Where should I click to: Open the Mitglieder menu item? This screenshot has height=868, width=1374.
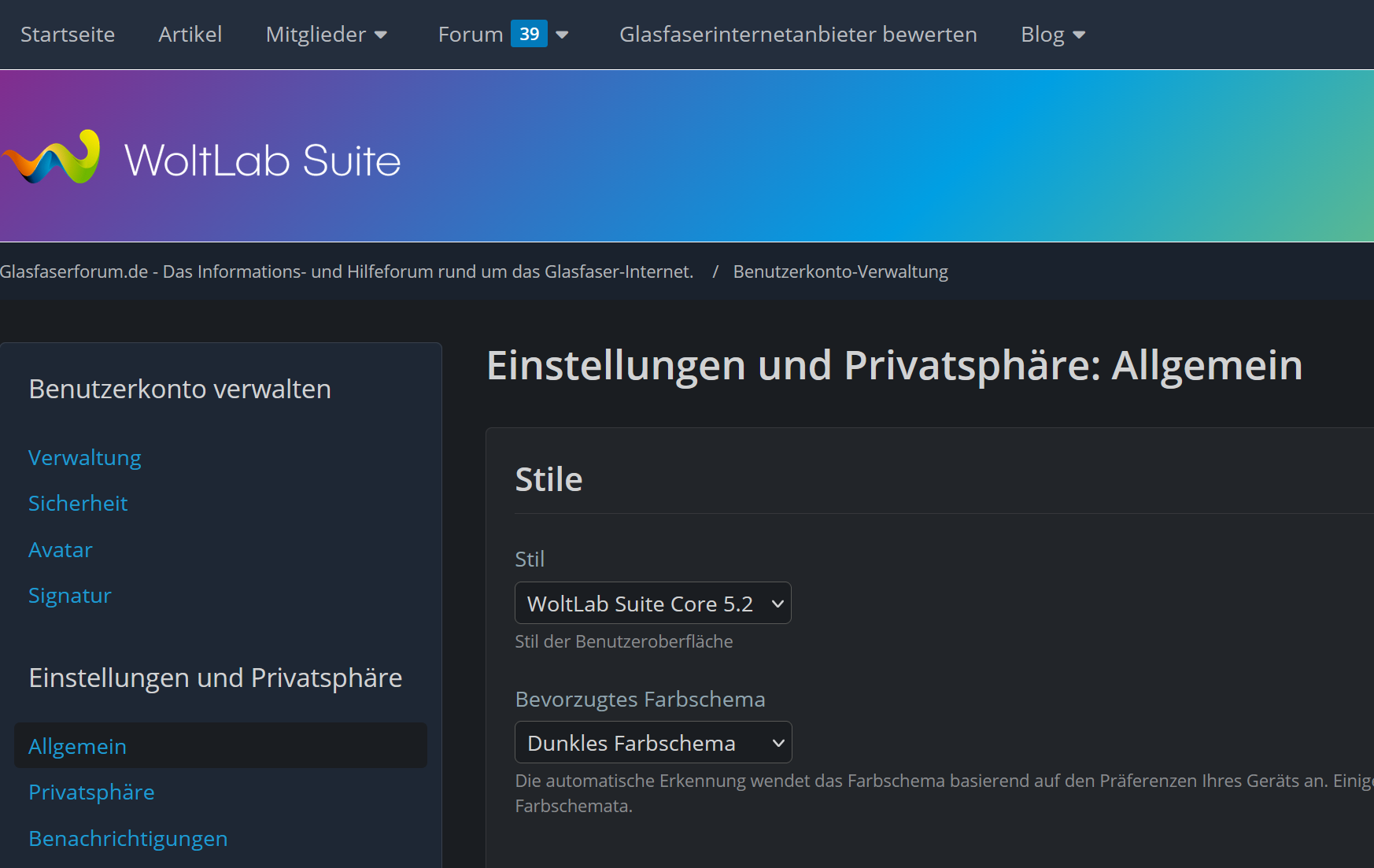pyautogui.click(x=316, y=35)
